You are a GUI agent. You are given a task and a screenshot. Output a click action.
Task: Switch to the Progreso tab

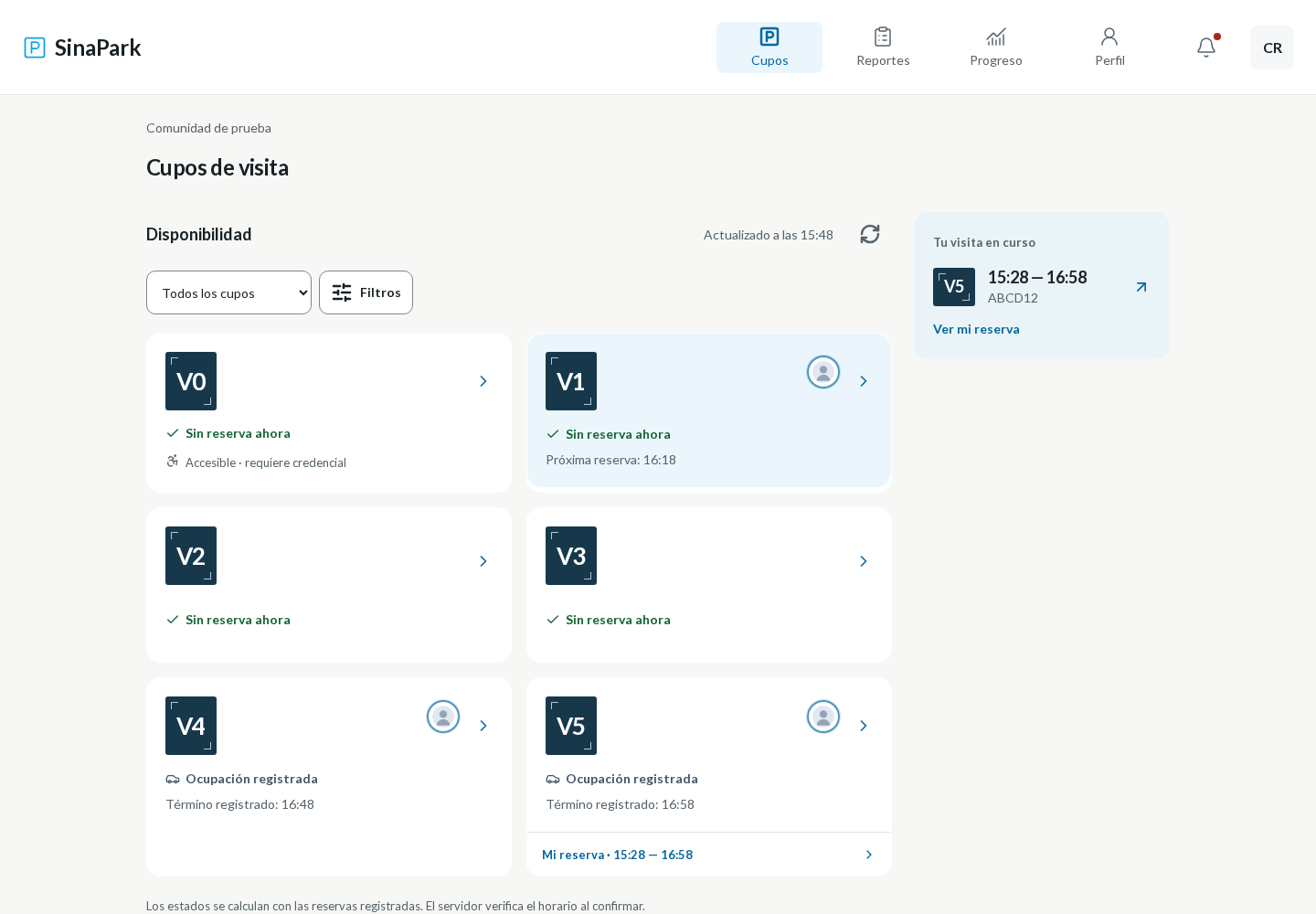(x=996, y=48)
